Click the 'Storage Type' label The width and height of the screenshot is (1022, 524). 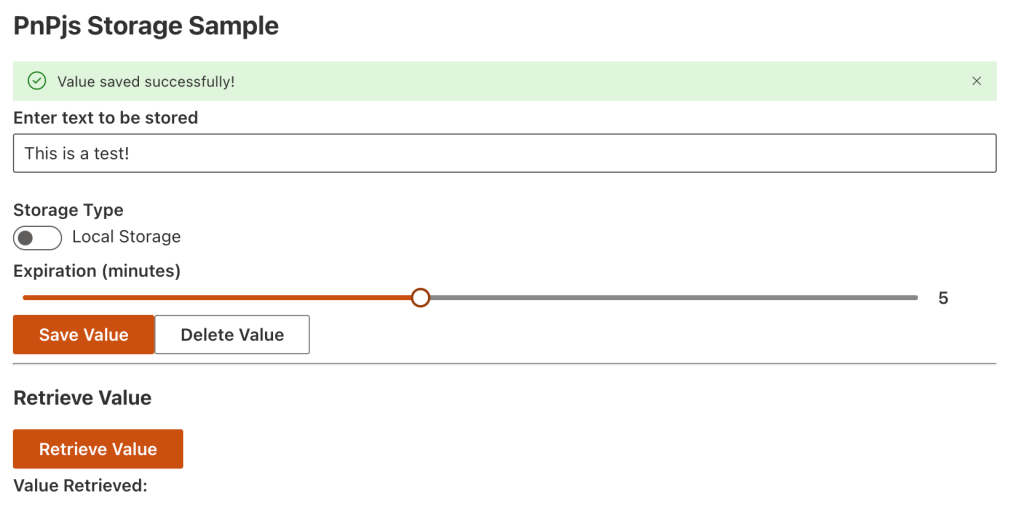pos(68,210)
